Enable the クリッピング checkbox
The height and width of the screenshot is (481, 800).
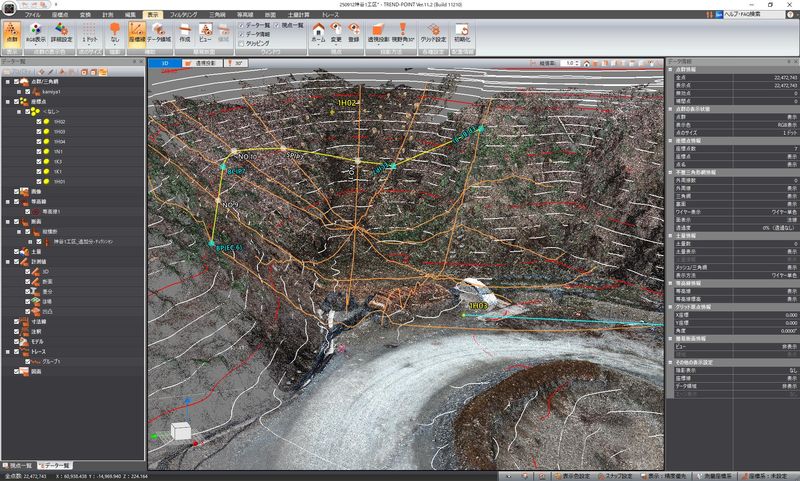pyautogui.click(x=241, y=44)
